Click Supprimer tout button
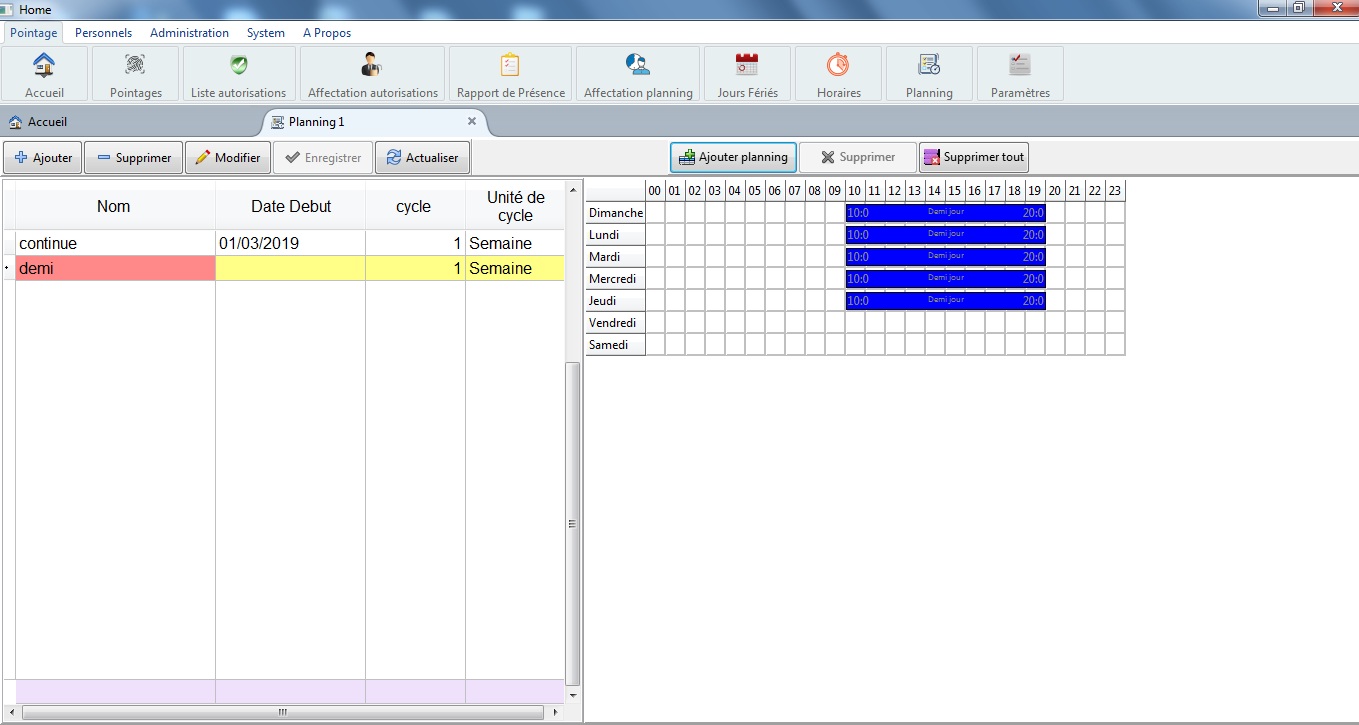The height and width of the screenshot is (725, 1359). click(x=973, y=157)
